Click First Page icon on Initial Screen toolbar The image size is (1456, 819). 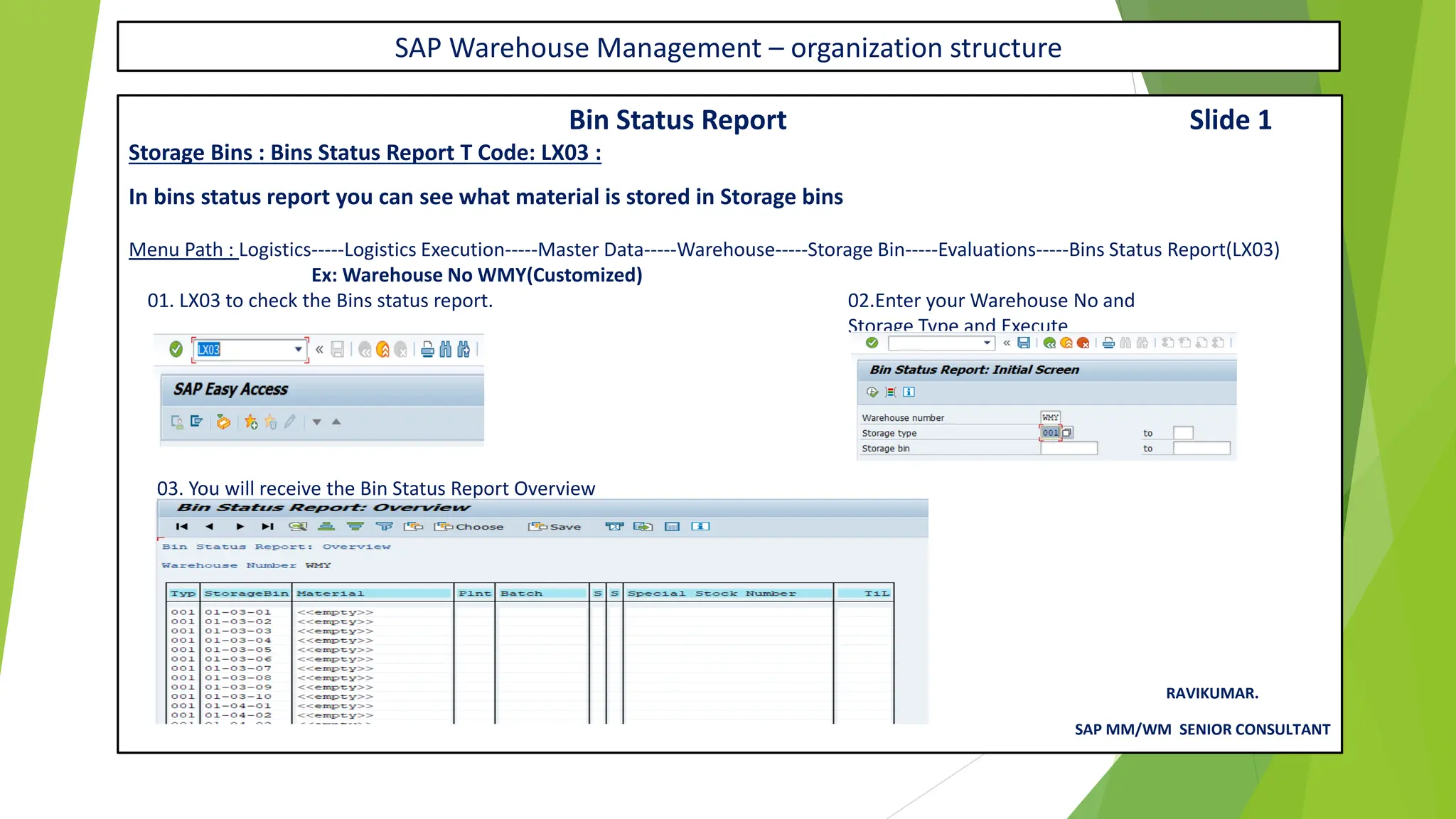pyautogui.click(x=1167, y=343)
